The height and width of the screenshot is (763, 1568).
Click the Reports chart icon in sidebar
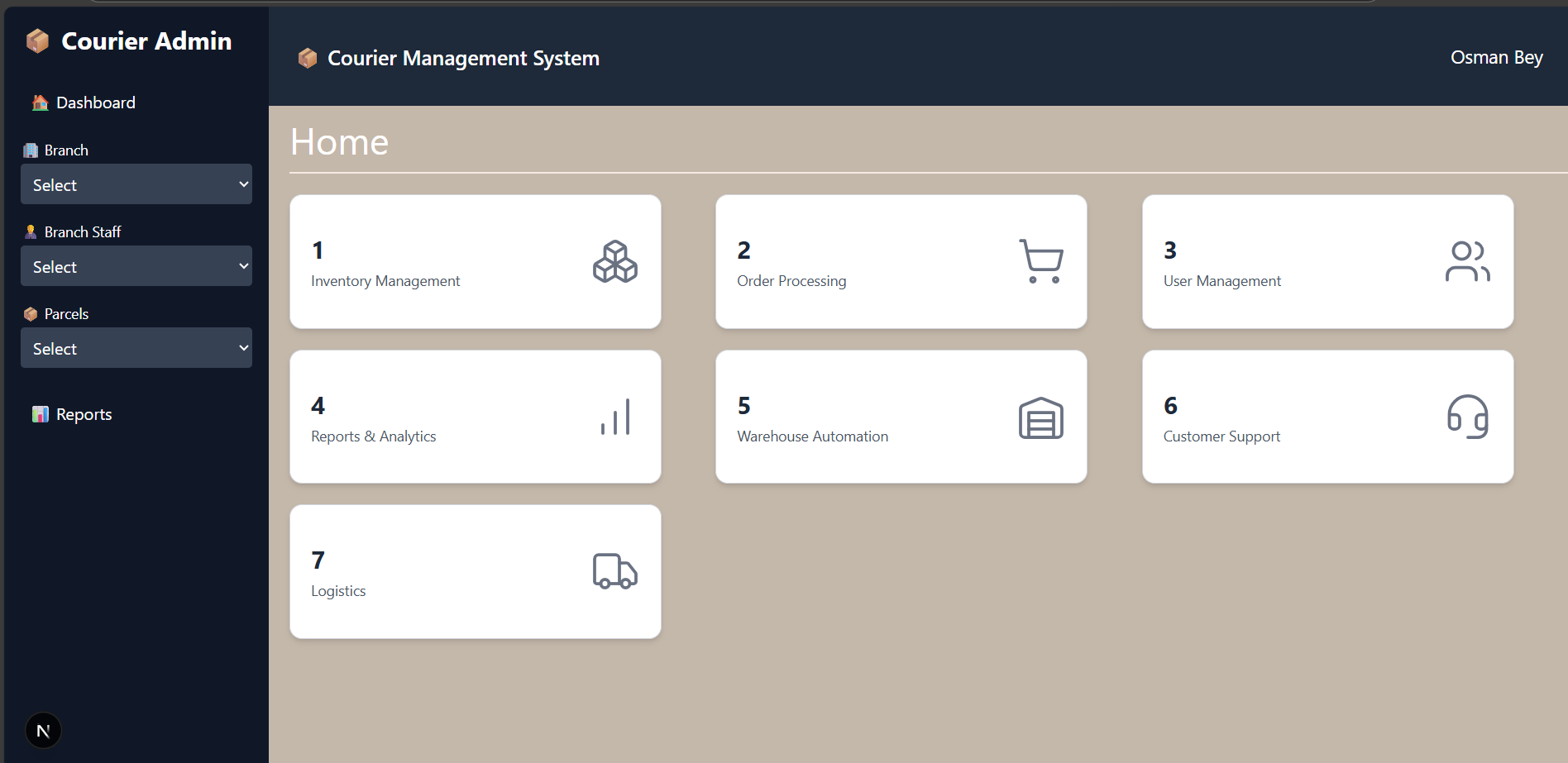point(40,414)
